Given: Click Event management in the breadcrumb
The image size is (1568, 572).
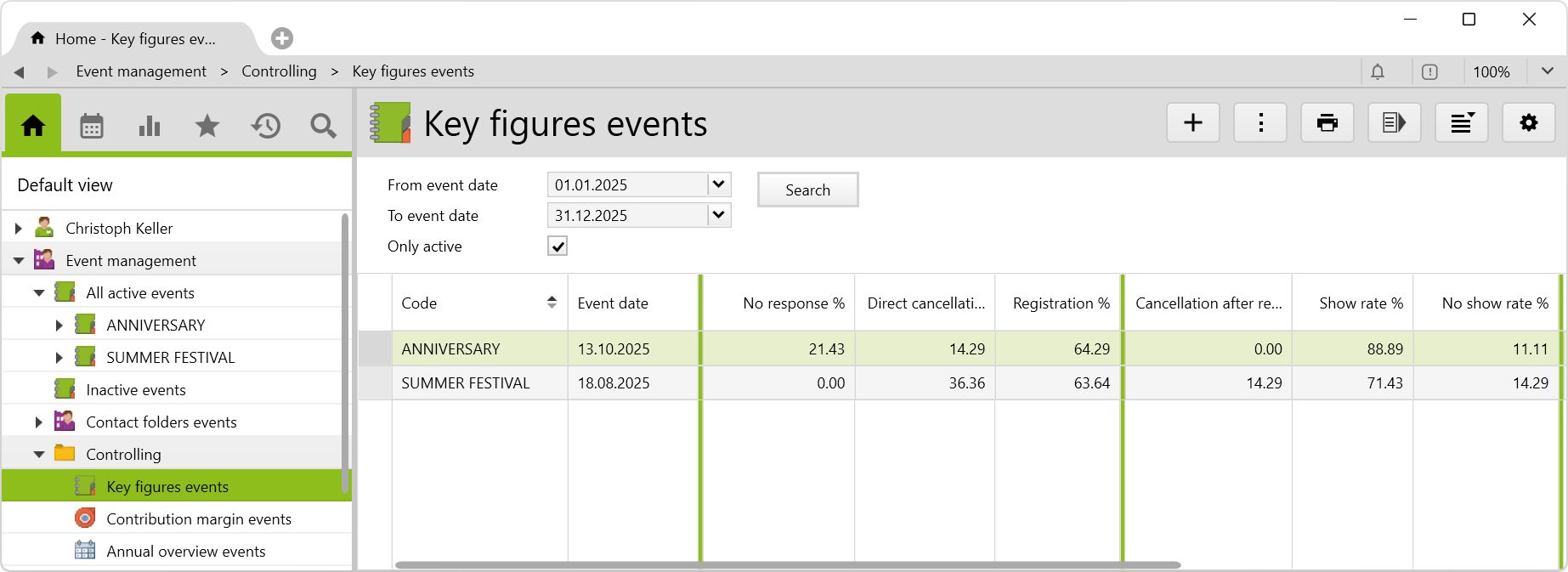Looking at the screenshot, I should click(x=141, y=72).
